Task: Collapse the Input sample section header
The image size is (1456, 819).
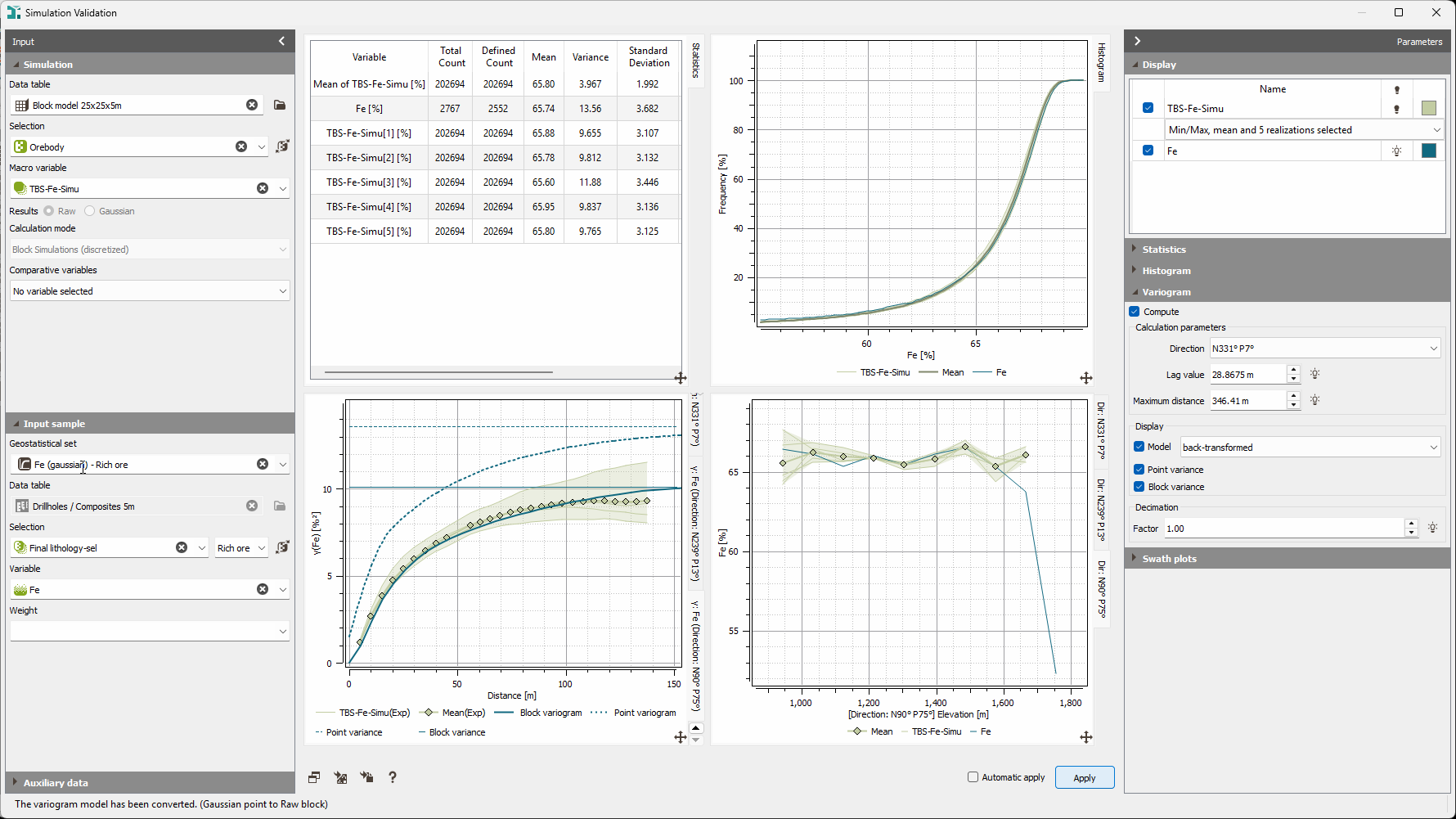Action: coord(150,424)
